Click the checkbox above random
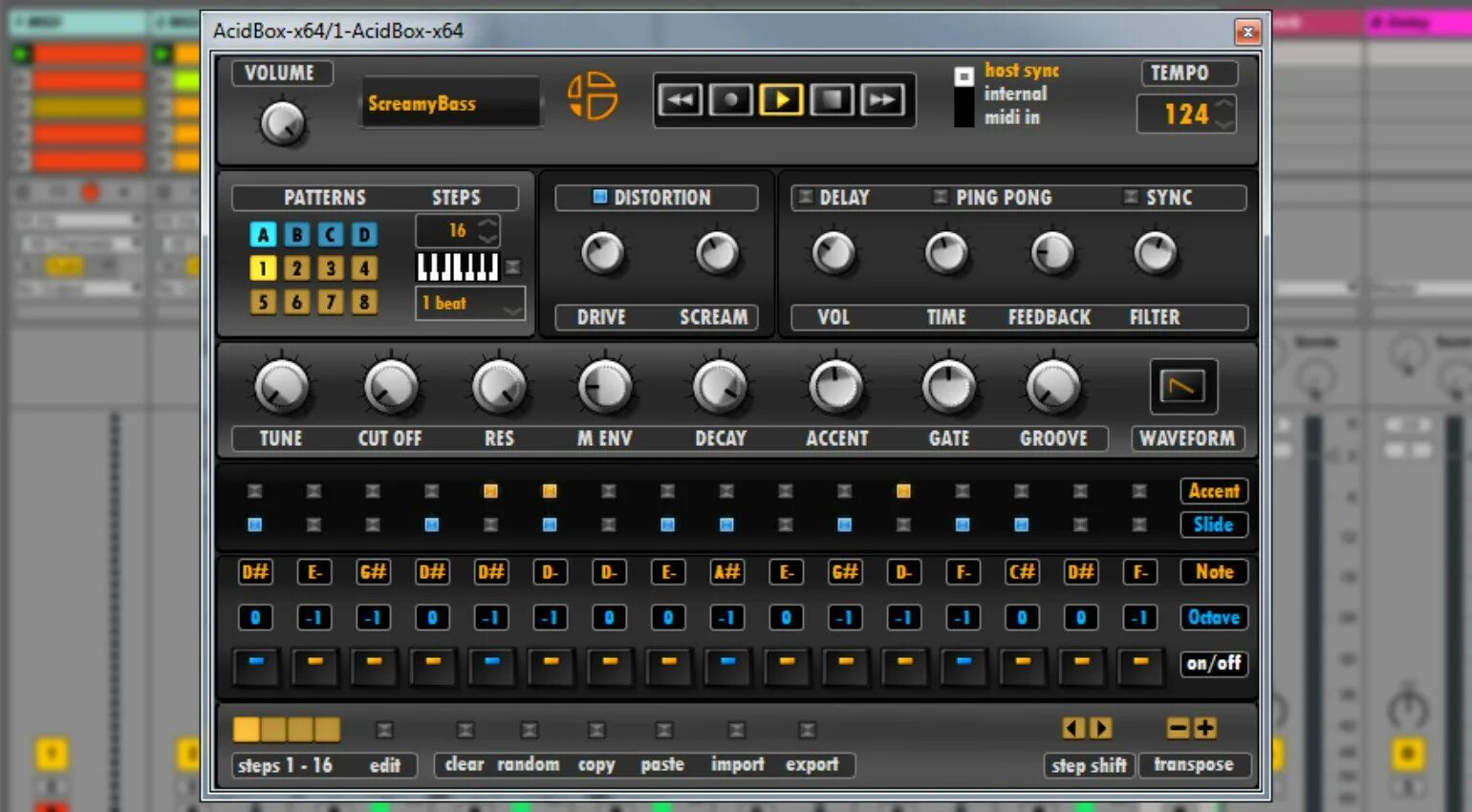 529,730
